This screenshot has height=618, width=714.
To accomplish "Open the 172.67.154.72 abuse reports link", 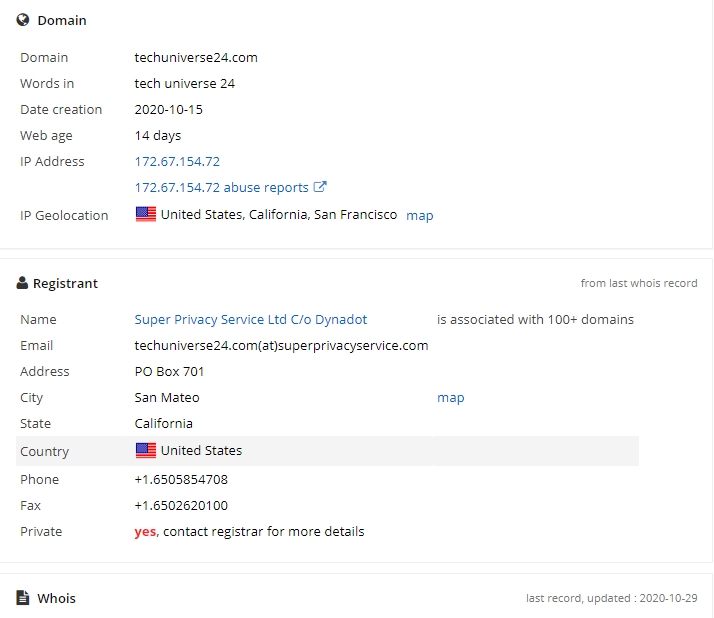I will (x=222, y=187).
